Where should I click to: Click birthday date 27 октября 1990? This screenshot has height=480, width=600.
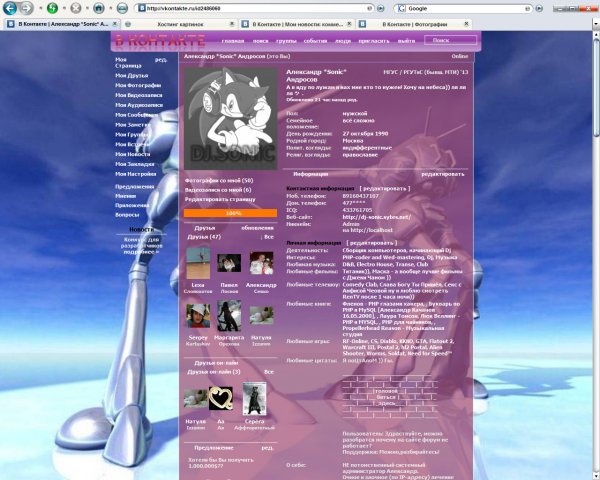point(365,134)
